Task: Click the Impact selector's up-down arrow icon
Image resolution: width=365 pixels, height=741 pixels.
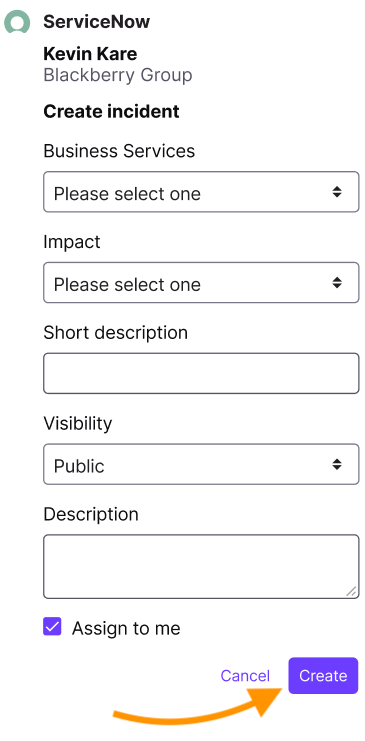Action: point(337,283)
